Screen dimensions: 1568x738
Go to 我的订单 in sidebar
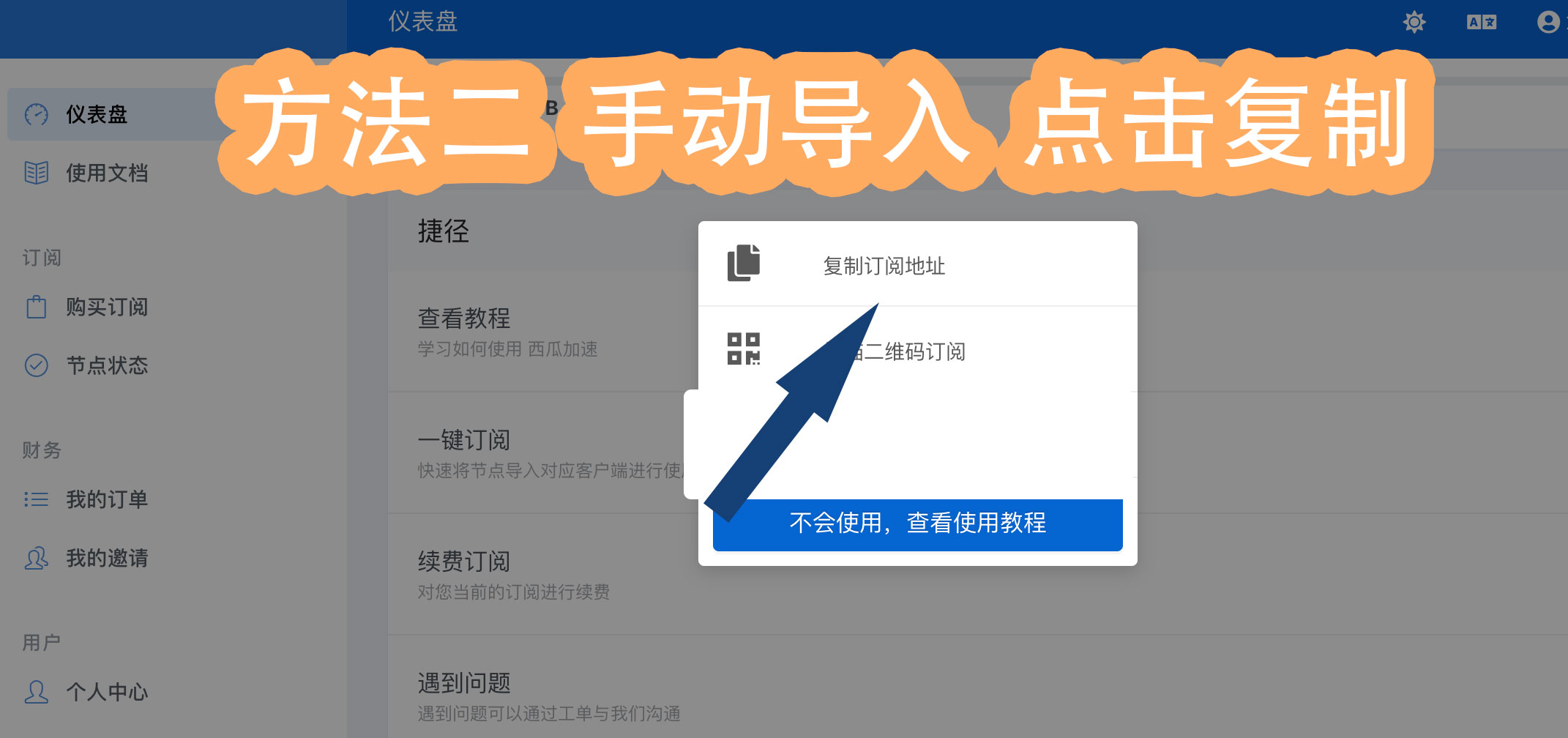click(x=107, y=499)
